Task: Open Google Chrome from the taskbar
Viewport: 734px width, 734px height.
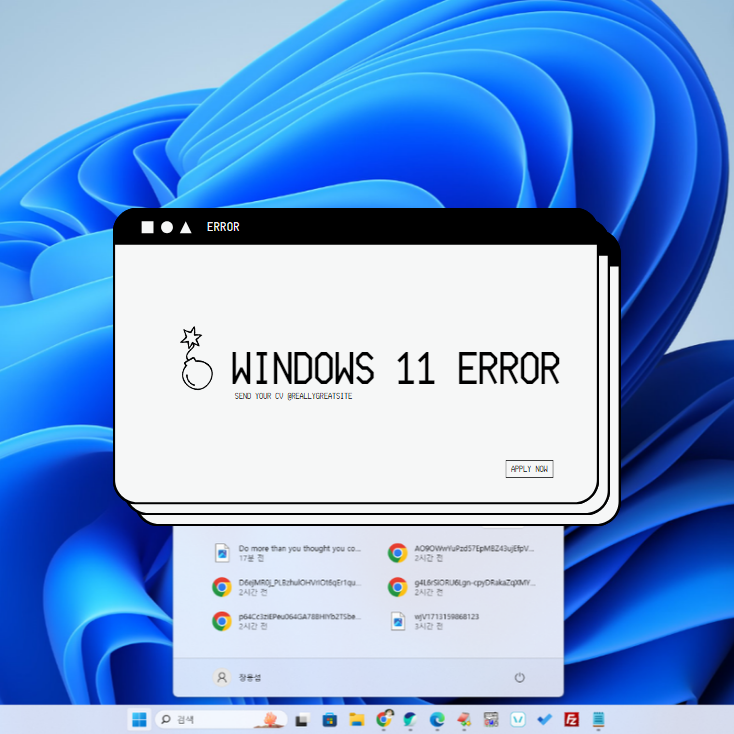Action: coord(384,719)
